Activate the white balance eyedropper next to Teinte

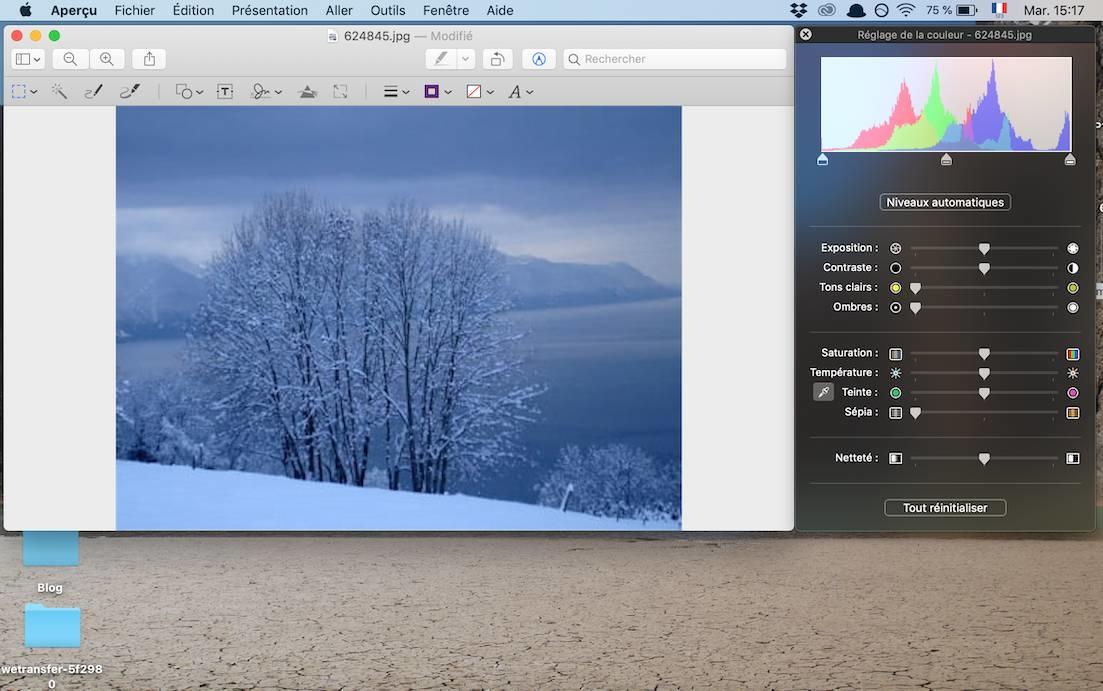coord(823,392)
